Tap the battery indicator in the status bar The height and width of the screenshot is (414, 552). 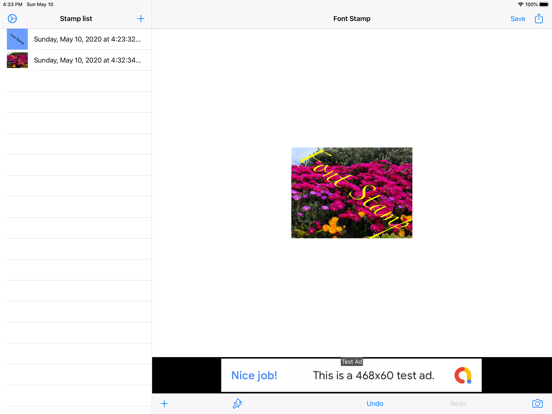pyautogui.click(x=544, y=4)
